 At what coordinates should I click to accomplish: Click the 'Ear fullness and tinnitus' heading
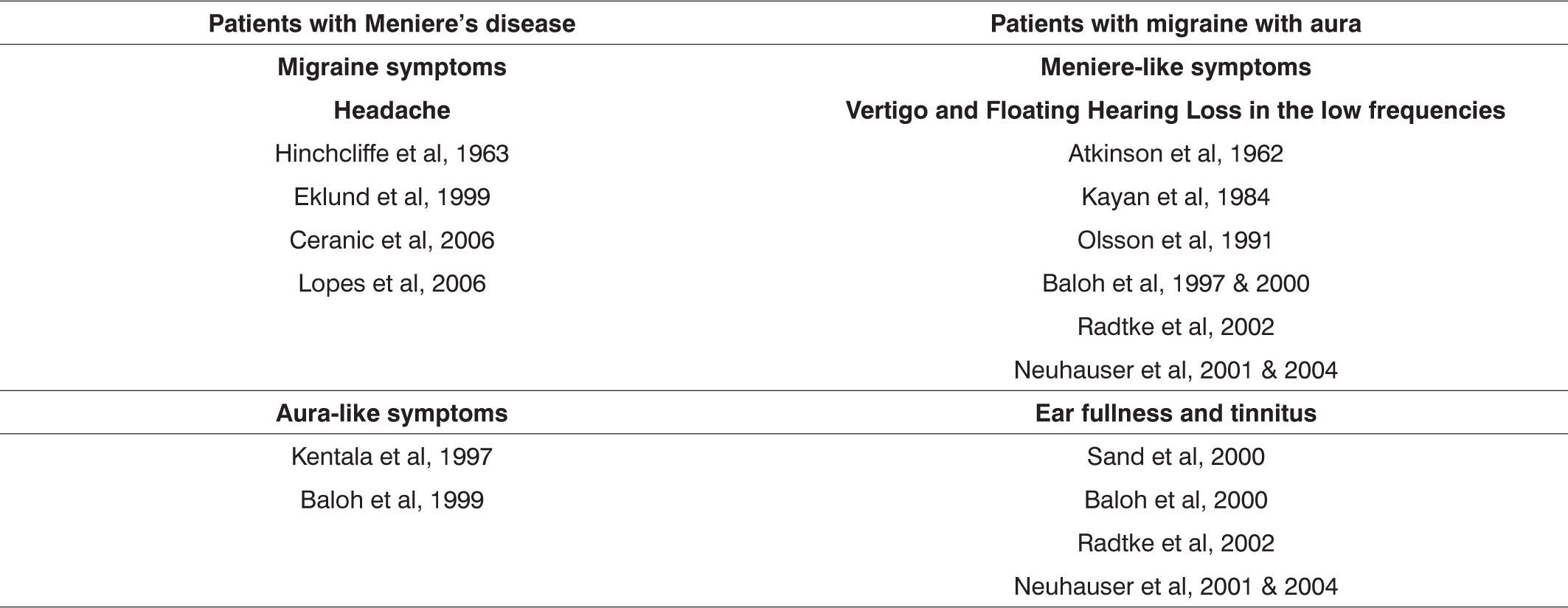click(1175, 413)
